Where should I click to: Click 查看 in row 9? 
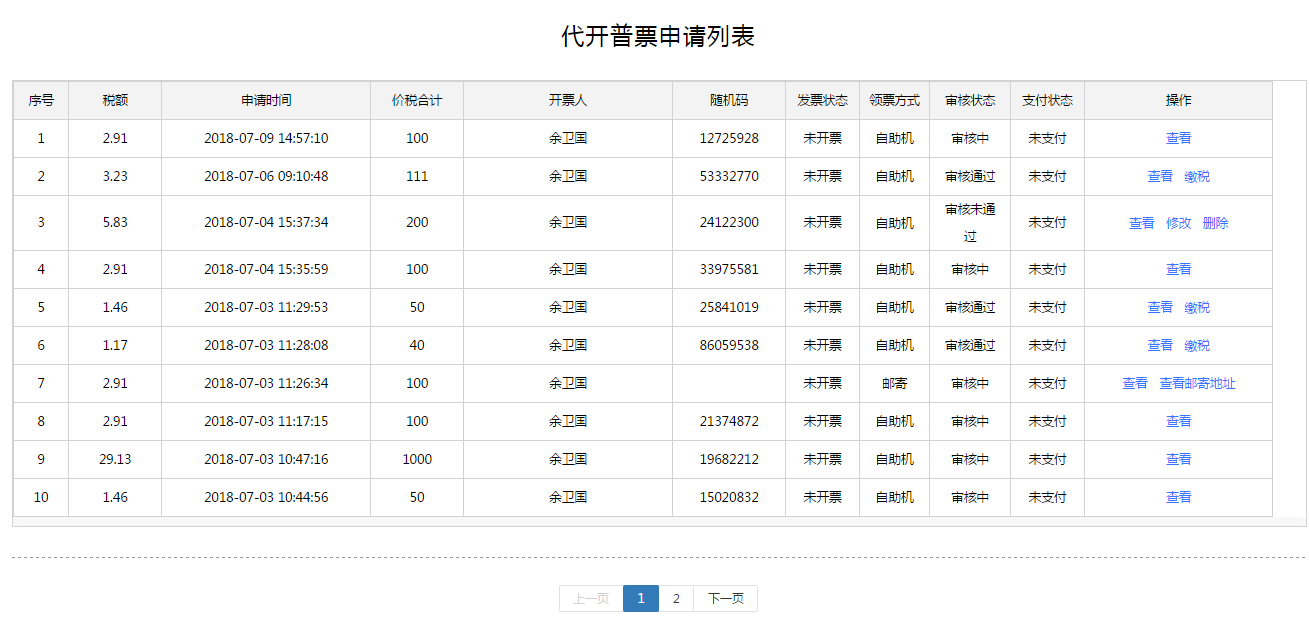click(1178, 459)
